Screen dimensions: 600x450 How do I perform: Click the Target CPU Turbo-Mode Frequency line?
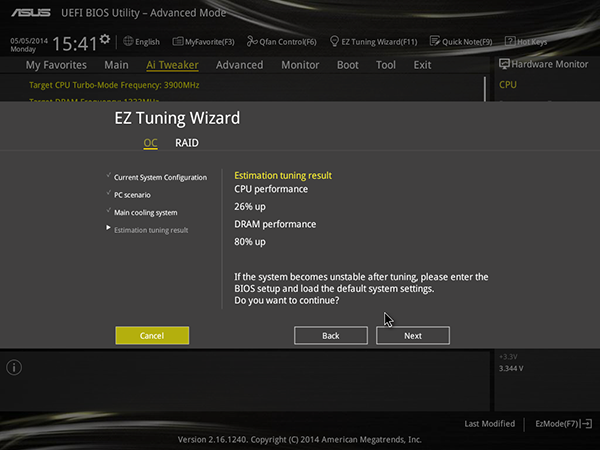(x=114, y=85)
